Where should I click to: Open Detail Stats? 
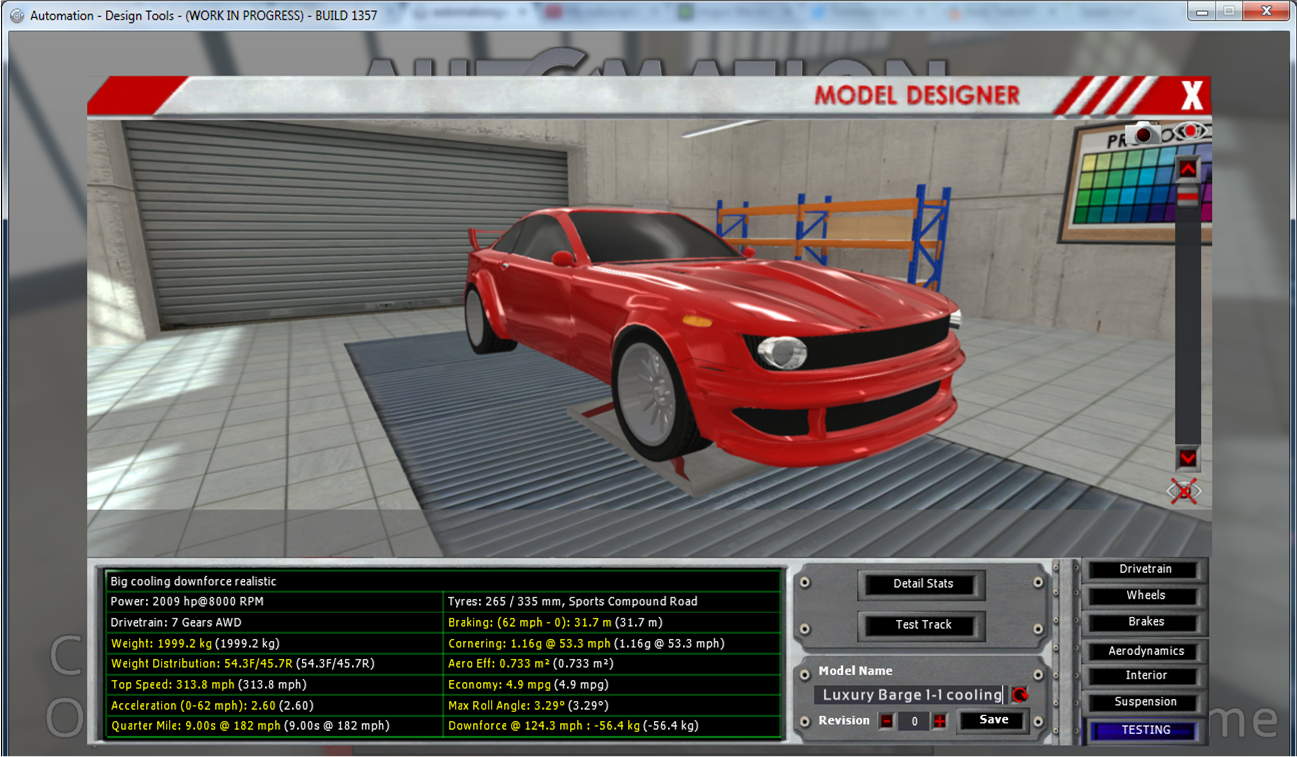(923, 584)
